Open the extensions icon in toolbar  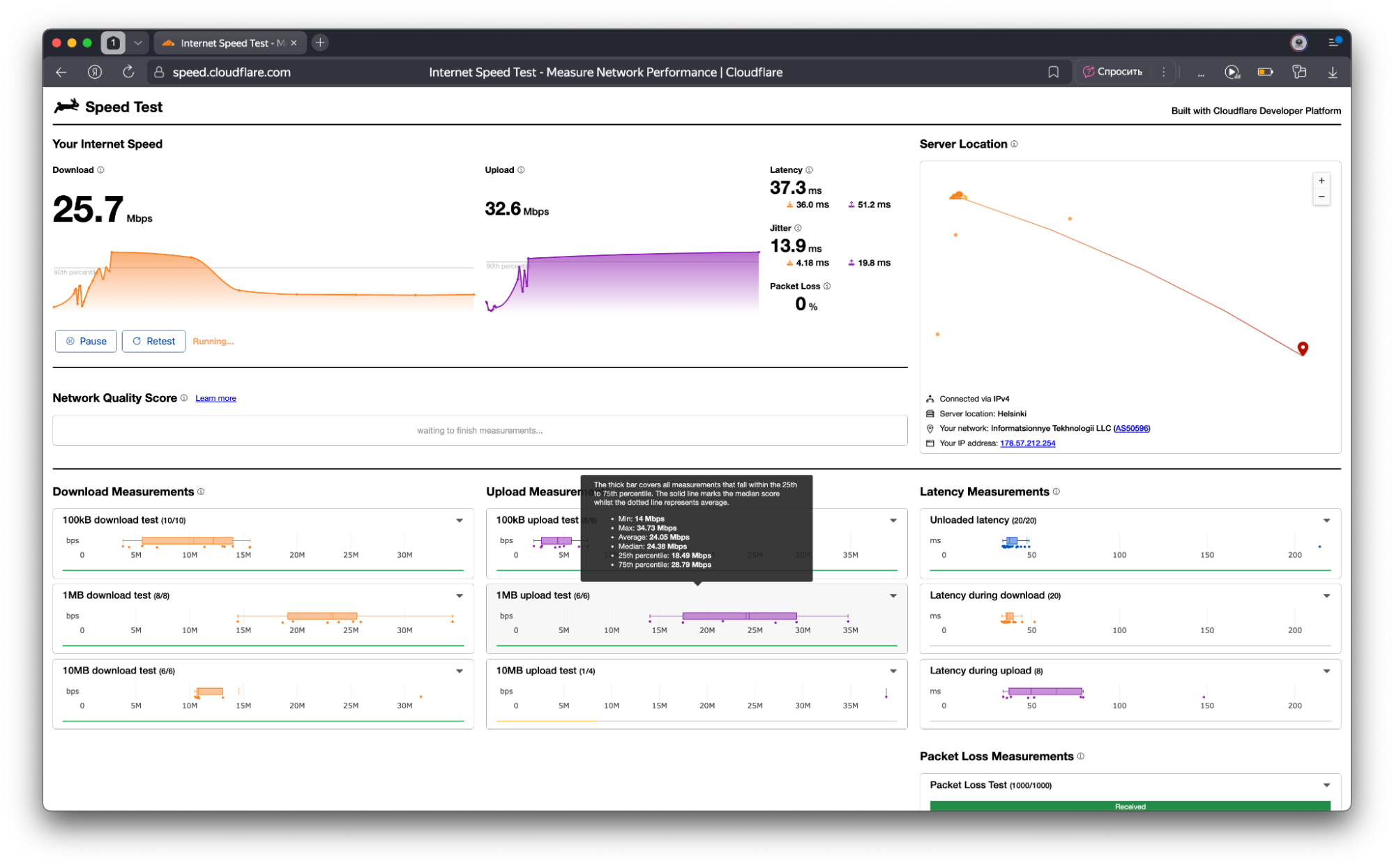(x=1298, y=72)
